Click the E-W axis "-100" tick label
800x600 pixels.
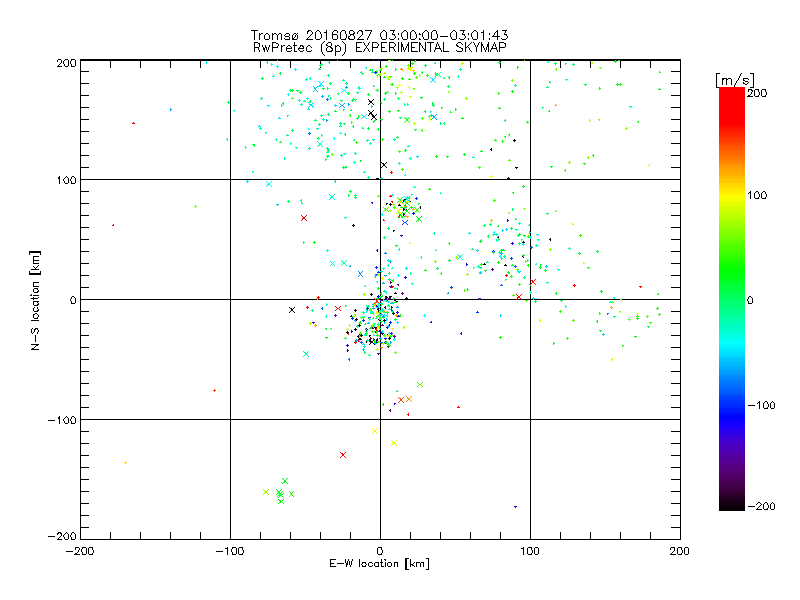point(230,551)
